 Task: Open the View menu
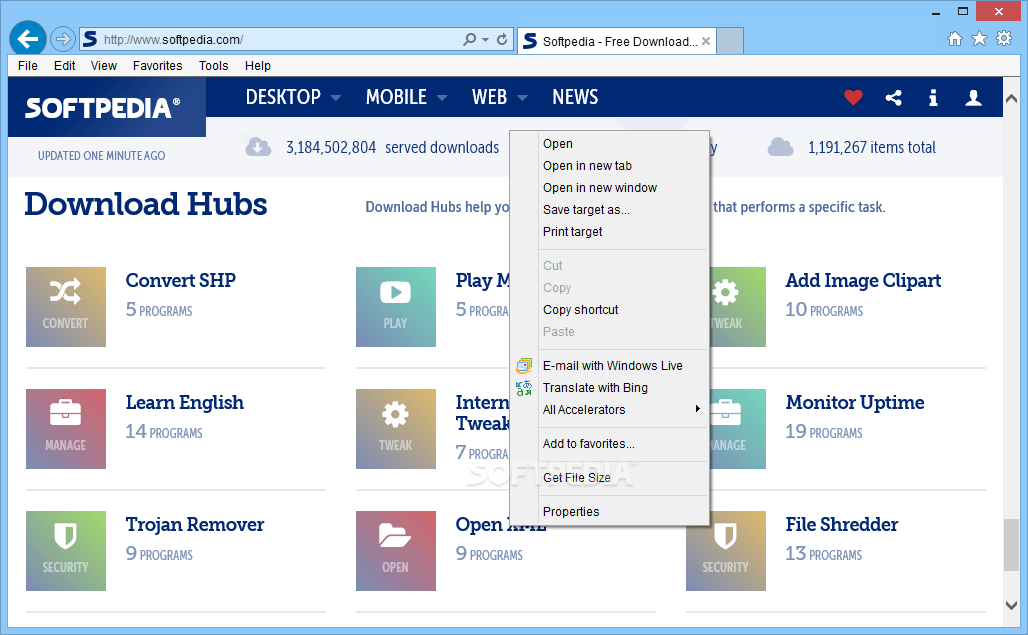click(x=104, y=66)
